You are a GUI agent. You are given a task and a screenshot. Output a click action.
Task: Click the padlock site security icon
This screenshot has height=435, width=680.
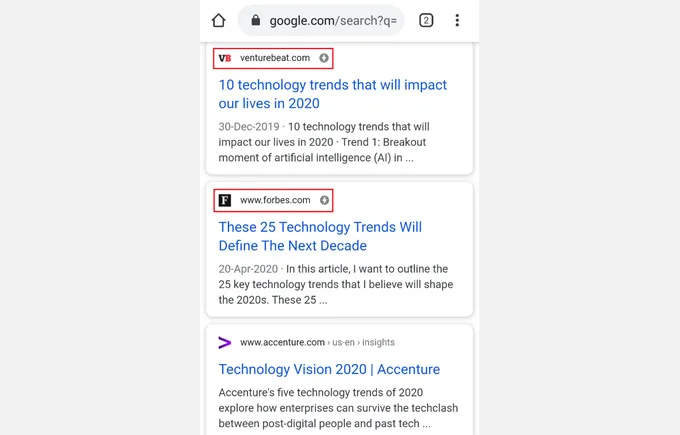pyautogui.click(x=257, y=20)
